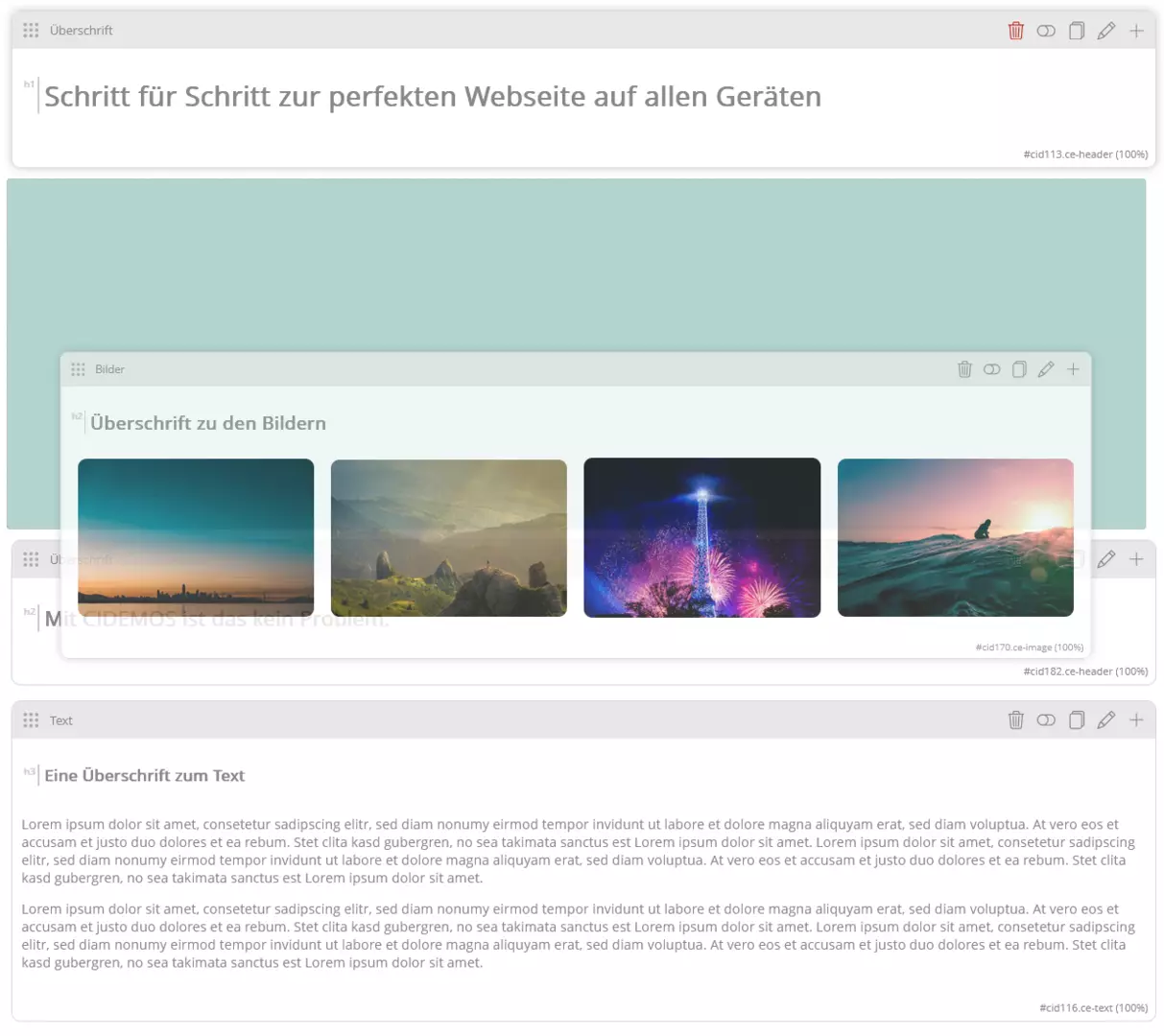Screen dimensions: 1164x1036
Task: Click the '#cid113.ce-header (100%)' label
Action: (x=1085, y=154)
